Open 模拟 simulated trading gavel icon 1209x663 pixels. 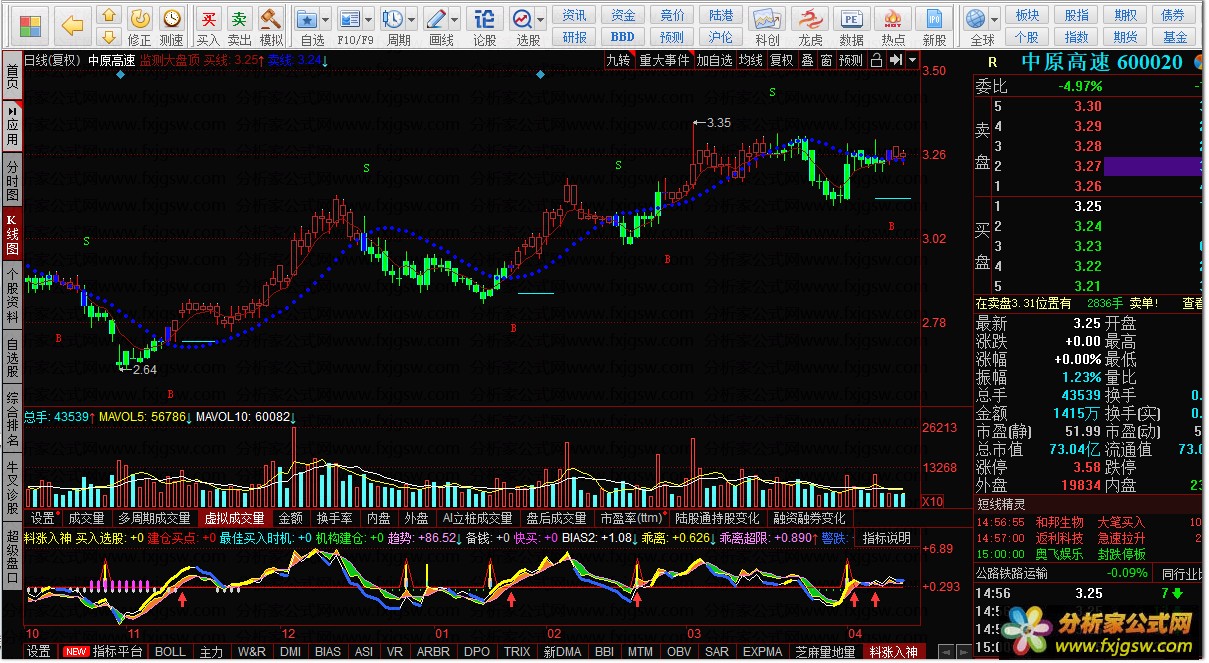coord(271,24)
